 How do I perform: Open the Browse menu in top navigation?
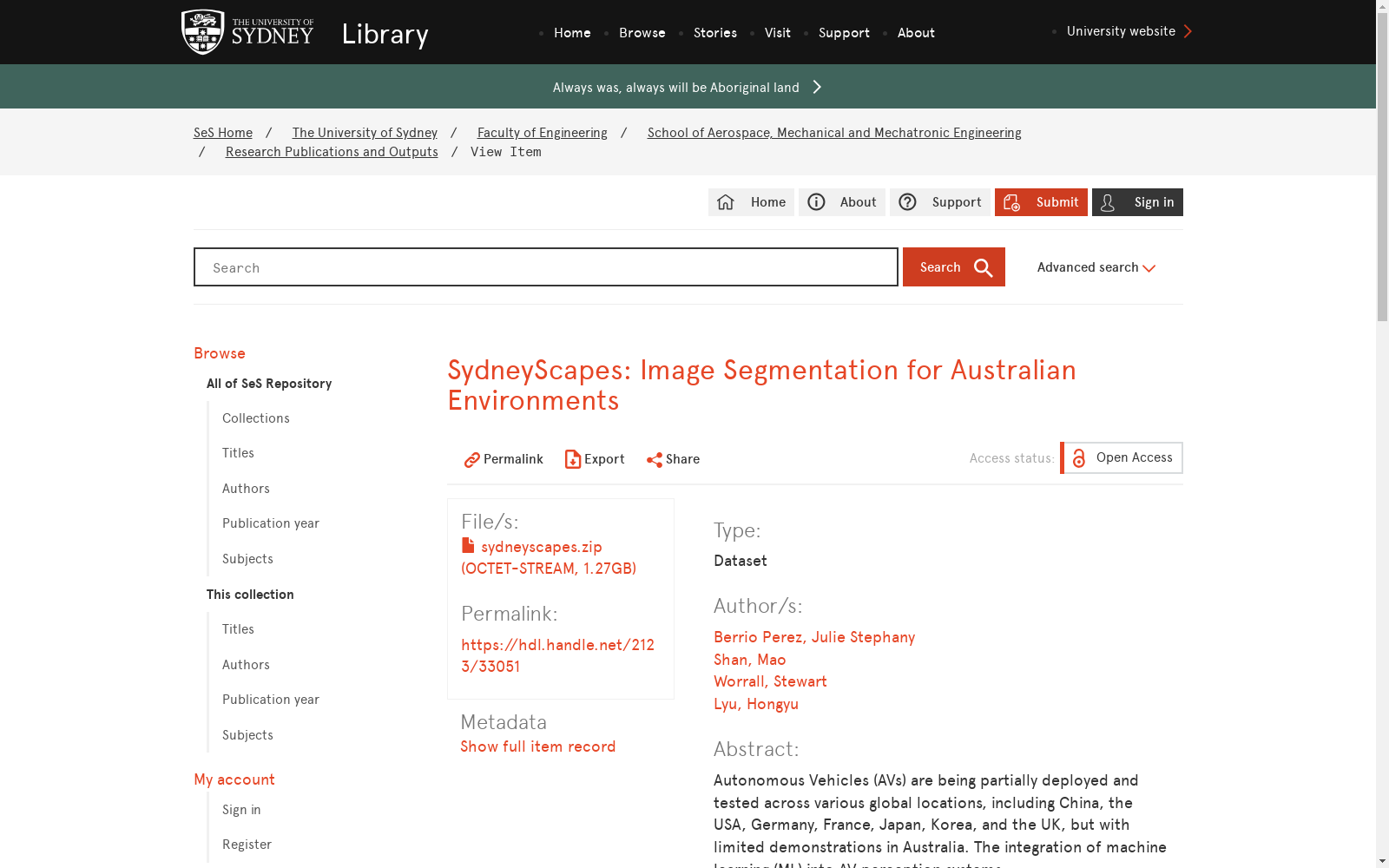click(x=642, y=33)
